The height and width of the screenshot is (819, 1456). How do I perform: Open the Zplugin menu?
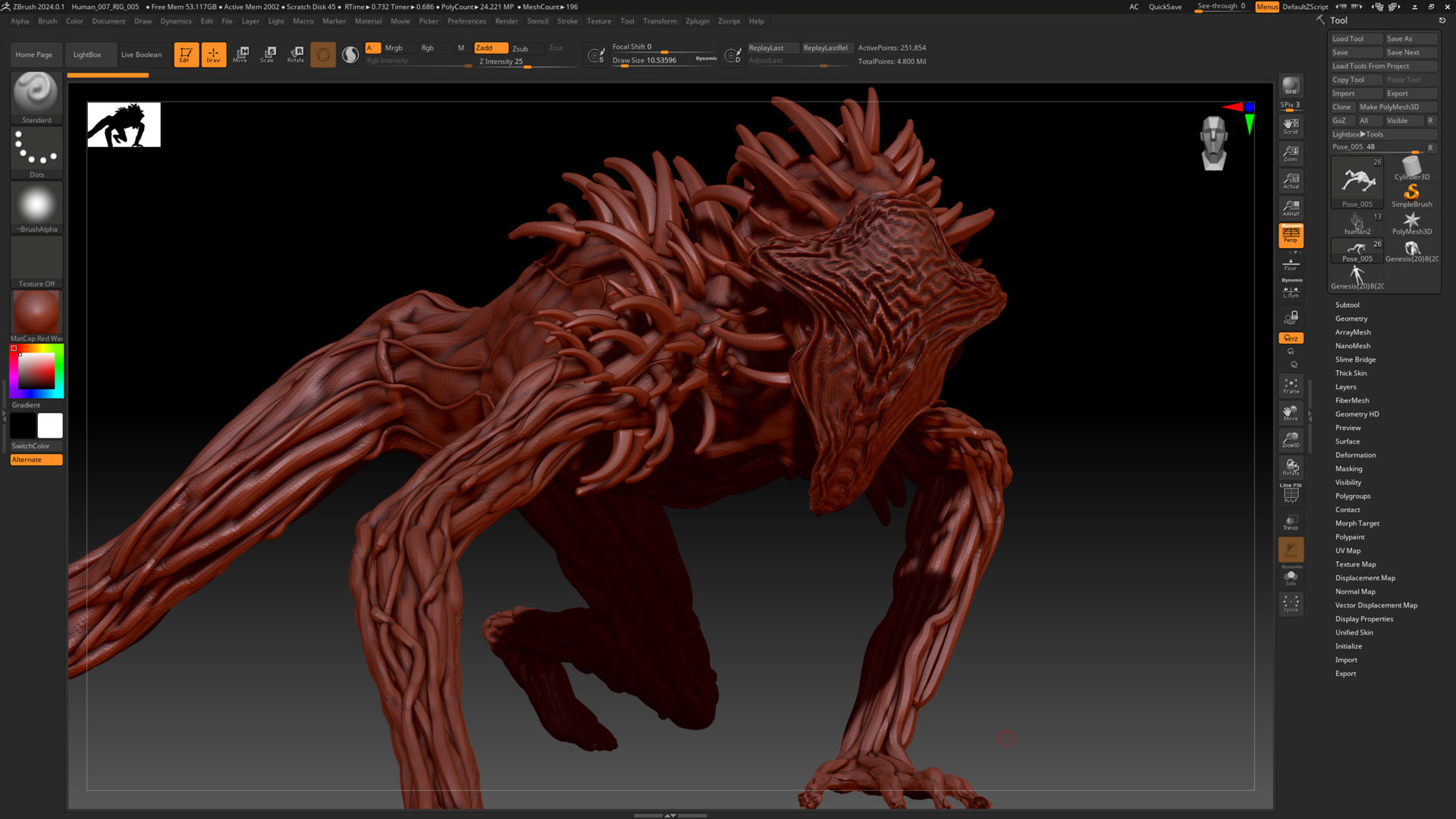(x=697, y=21)
